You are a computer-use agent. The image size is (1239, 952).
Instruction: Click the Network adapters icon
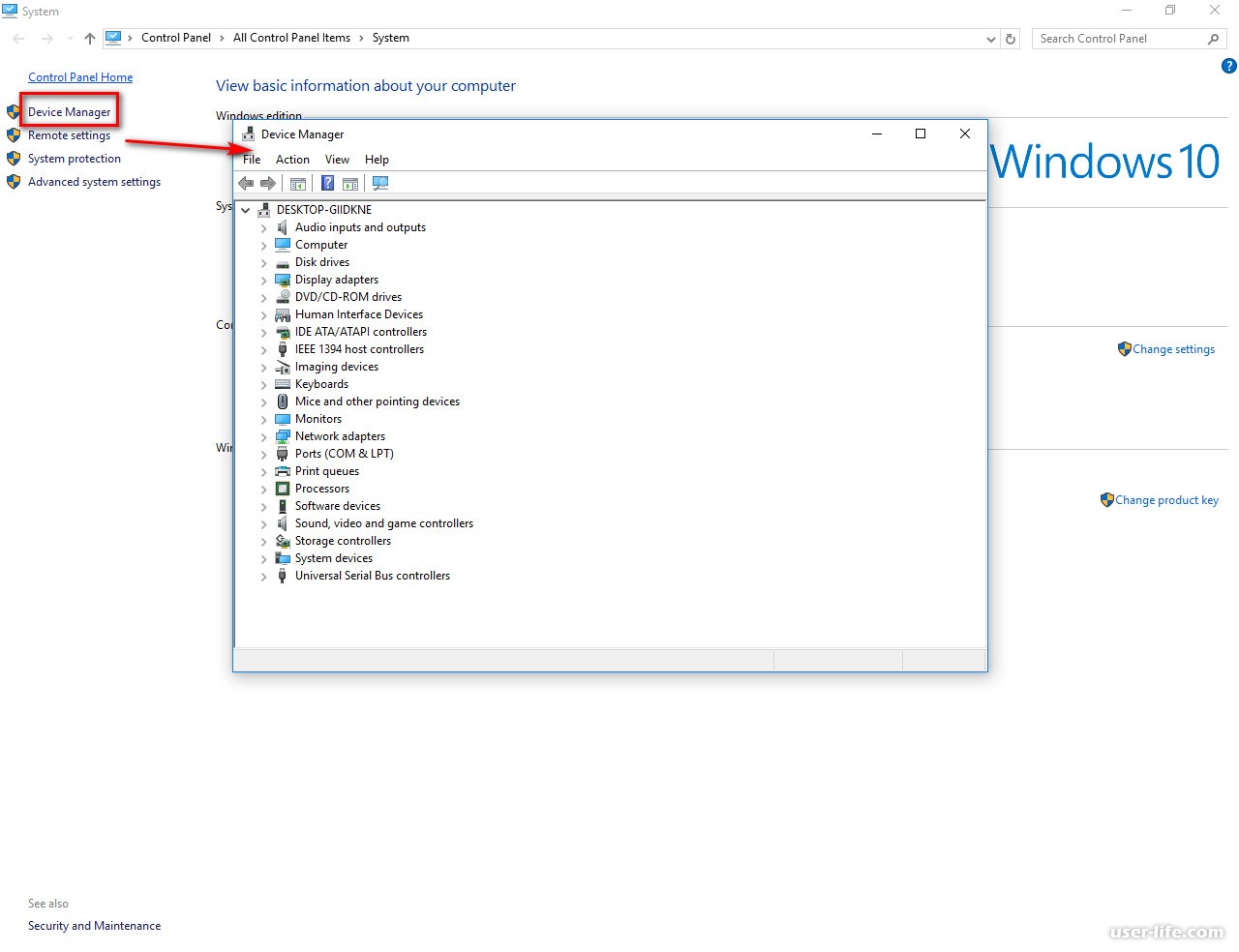point(283,436)
